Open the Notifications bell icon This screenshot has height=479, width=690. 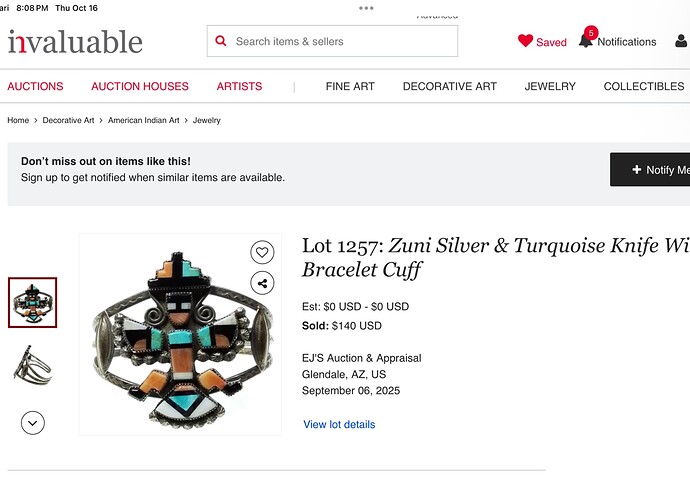click(x=586, y=41)
